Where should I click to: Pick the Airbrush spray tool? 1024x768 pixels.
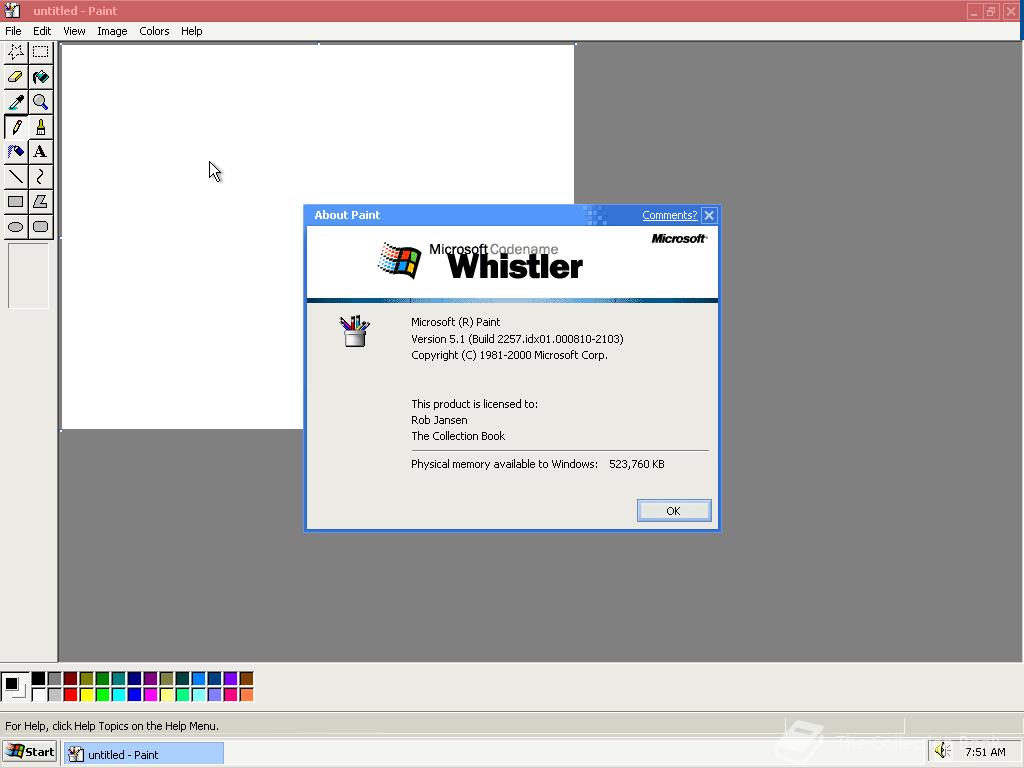click(x=16, y=152)
